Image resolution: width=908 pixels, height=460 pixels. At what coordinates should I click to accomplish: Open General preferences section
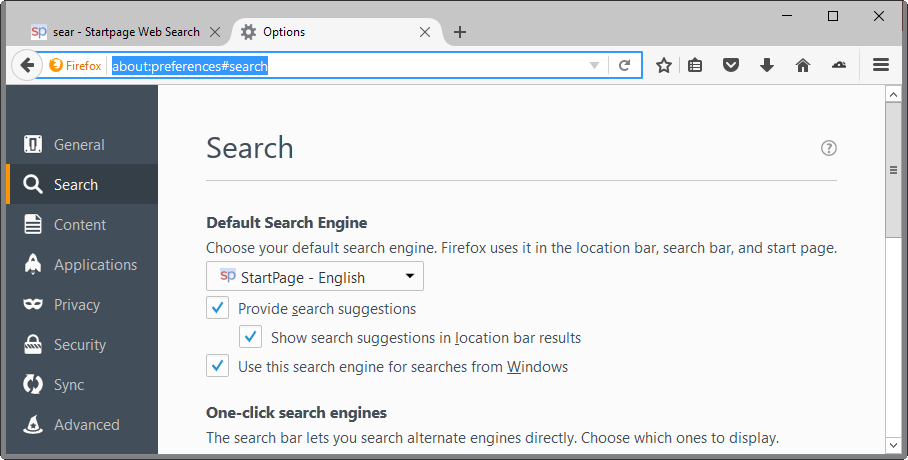tap(82, 144)
